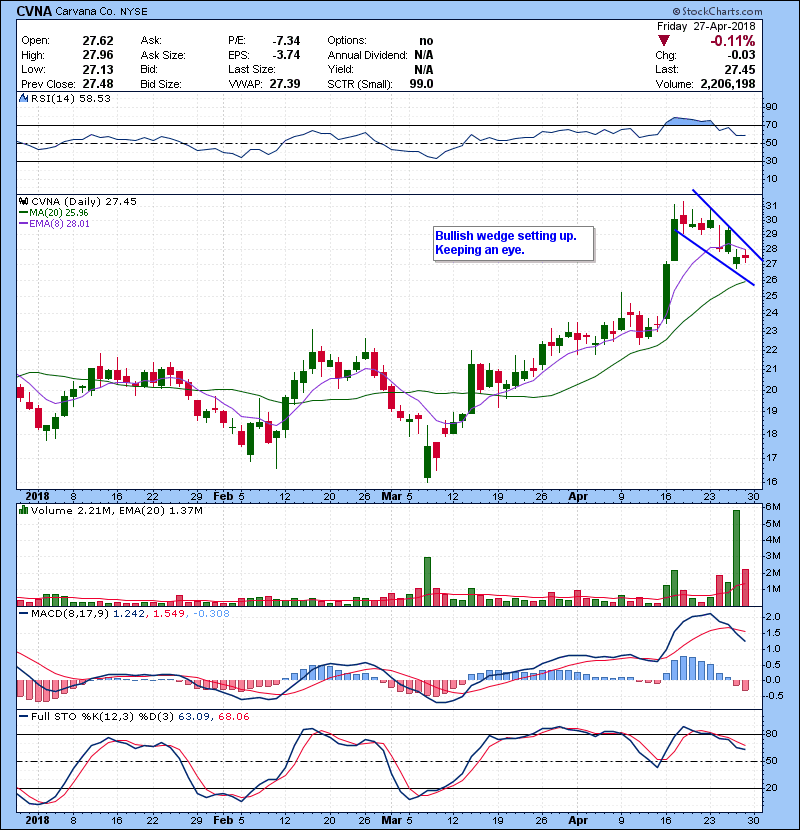Click the MACD signal value 1.549
The height and width of the screenshot is (830, 800).
(x=169, y=614)
